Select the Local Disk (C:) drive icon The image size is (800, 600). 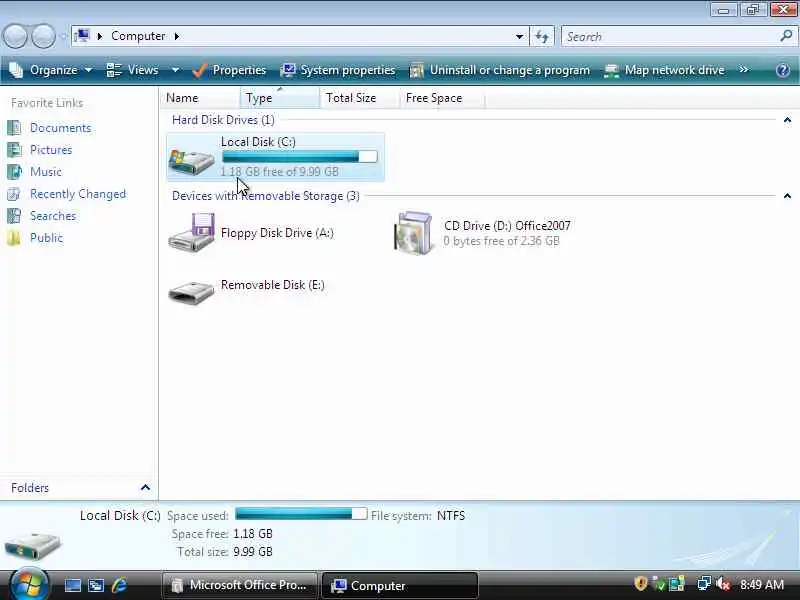[x=191, y=161]
